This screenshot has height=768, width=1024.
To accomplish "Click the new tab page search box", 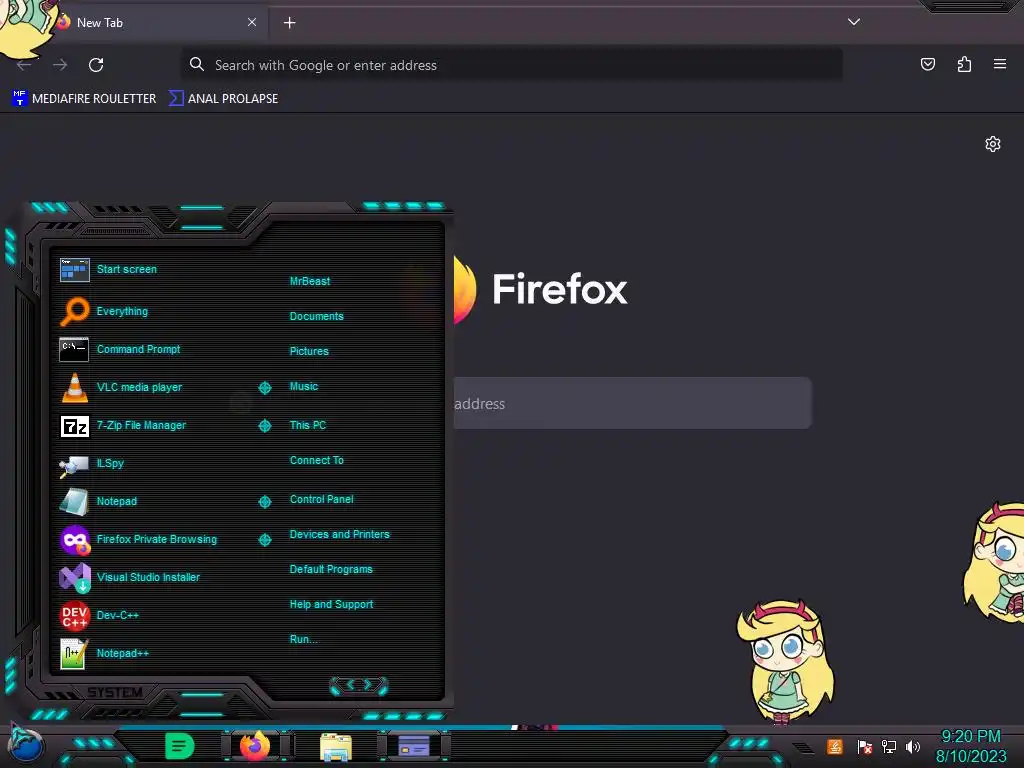I will click(x=632, y=403).
